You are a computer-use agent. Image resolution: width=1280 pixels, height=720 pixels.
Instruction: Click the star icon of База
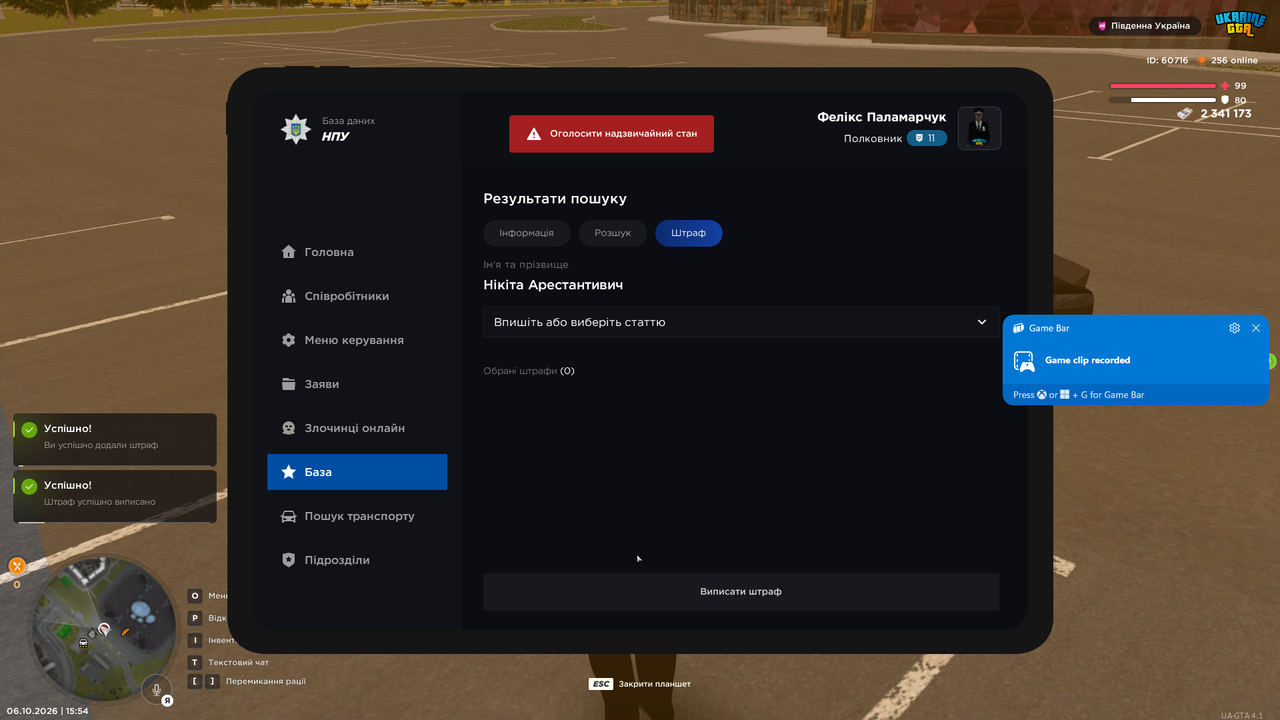288,472
